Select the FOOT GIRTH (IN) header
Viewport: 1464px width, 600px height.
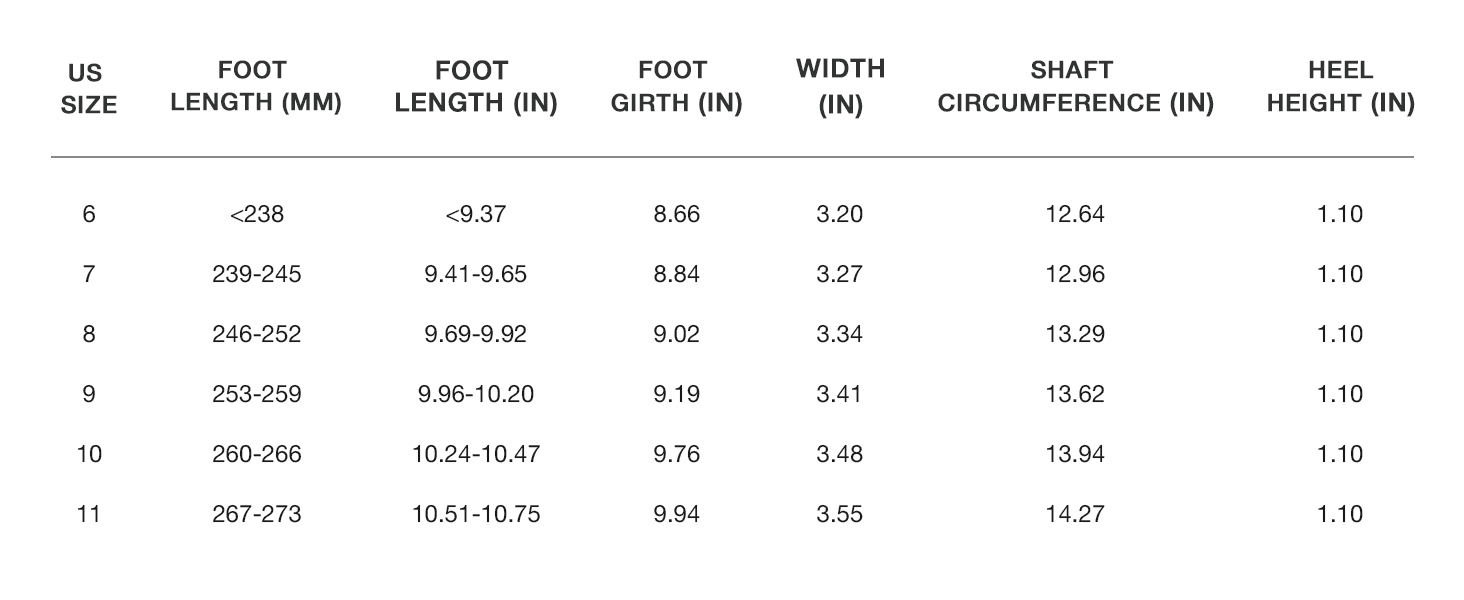[x=676, y=87]
